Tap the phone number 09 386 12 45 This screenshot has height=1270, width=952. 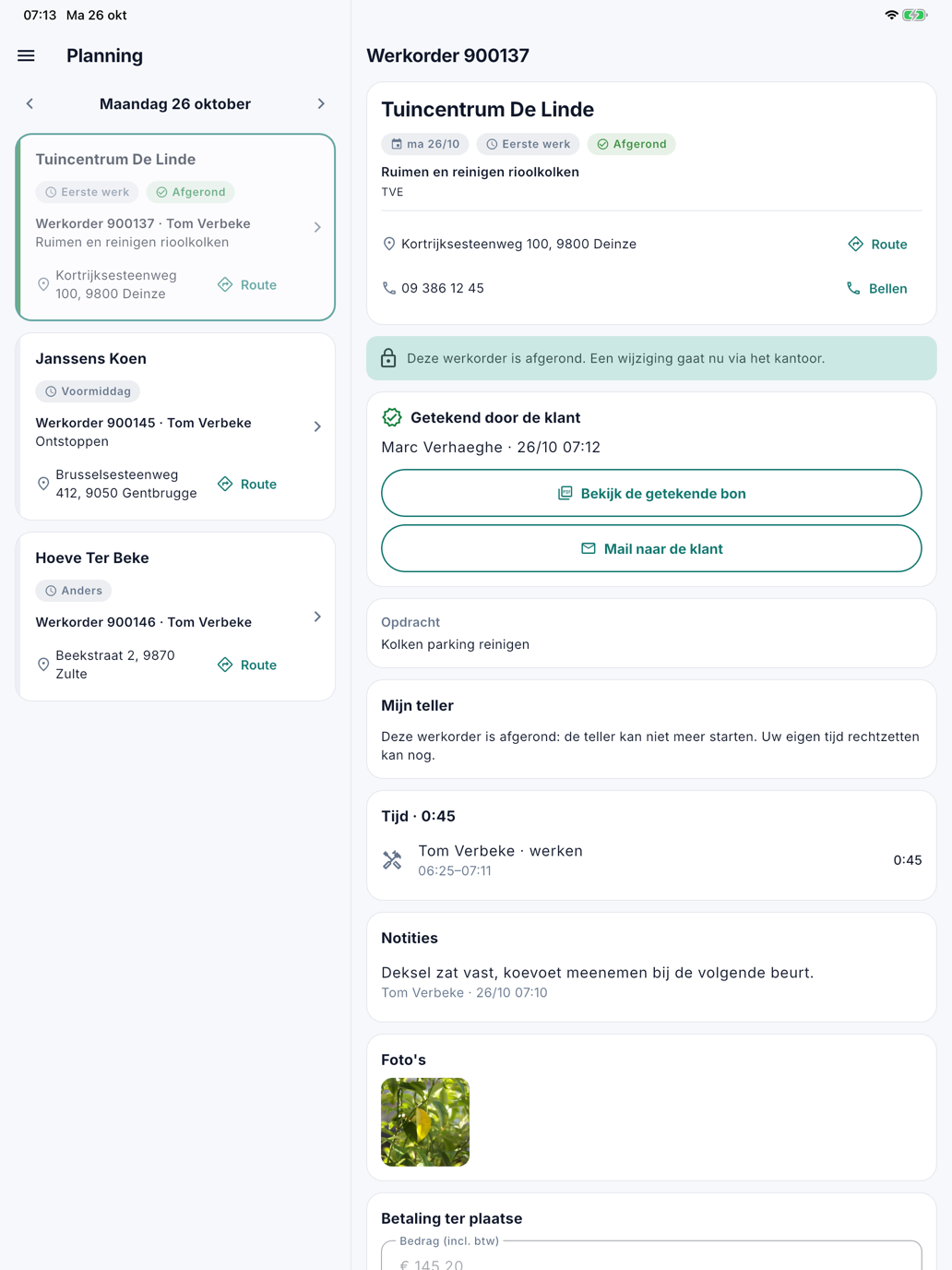(x=443, y=288)
